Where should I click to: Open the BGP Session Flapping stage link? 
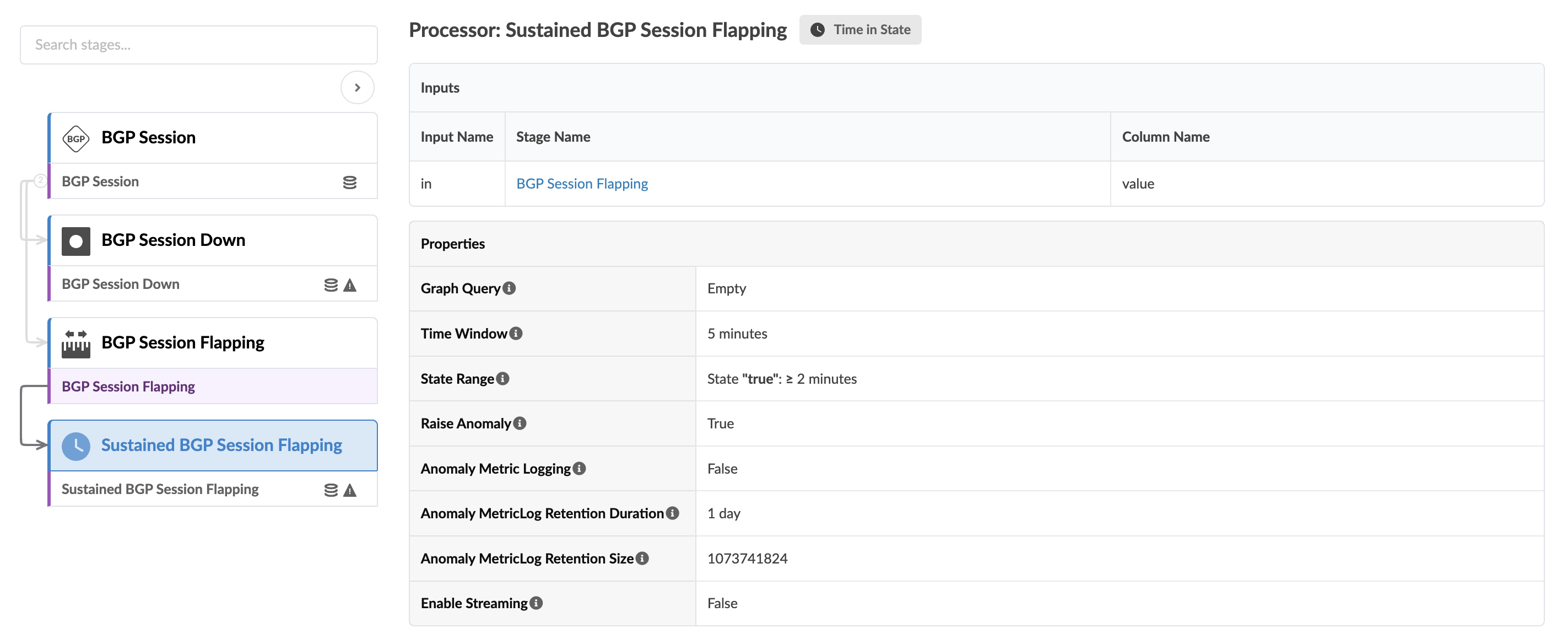(x=581, y=184)
